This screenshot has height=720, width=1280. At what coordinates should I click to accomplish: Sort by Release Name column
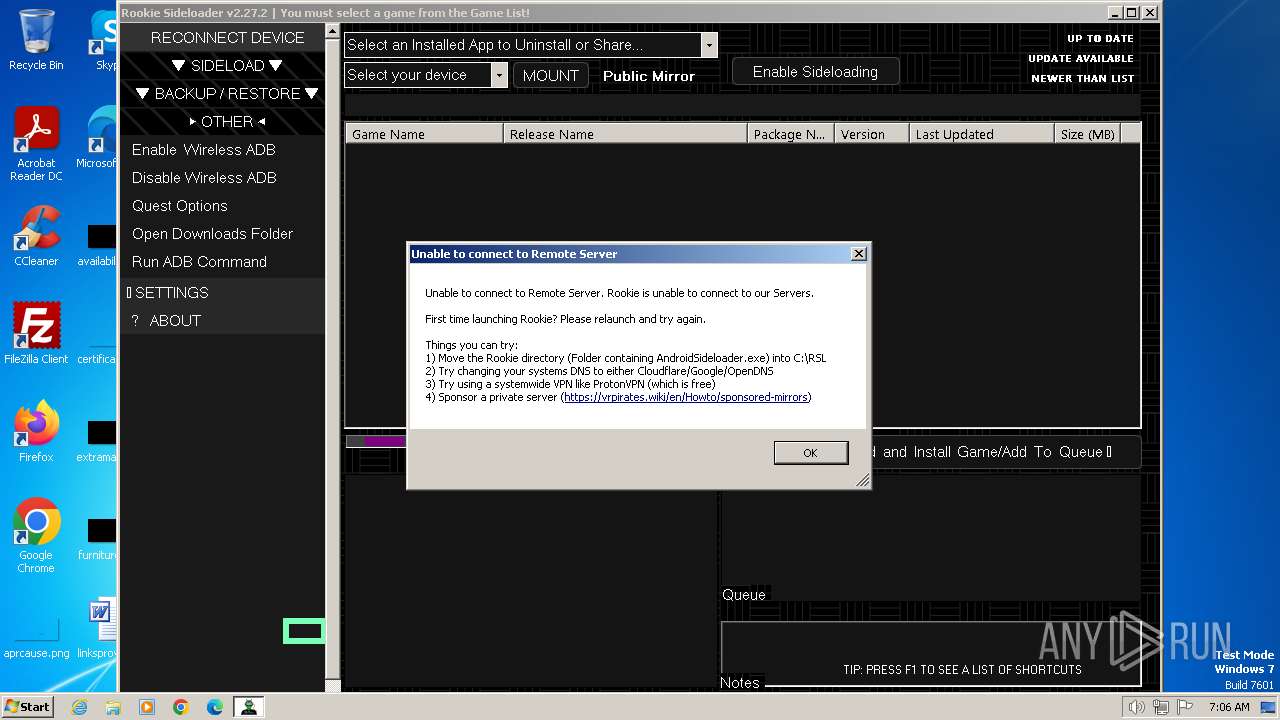pos(625,134)
